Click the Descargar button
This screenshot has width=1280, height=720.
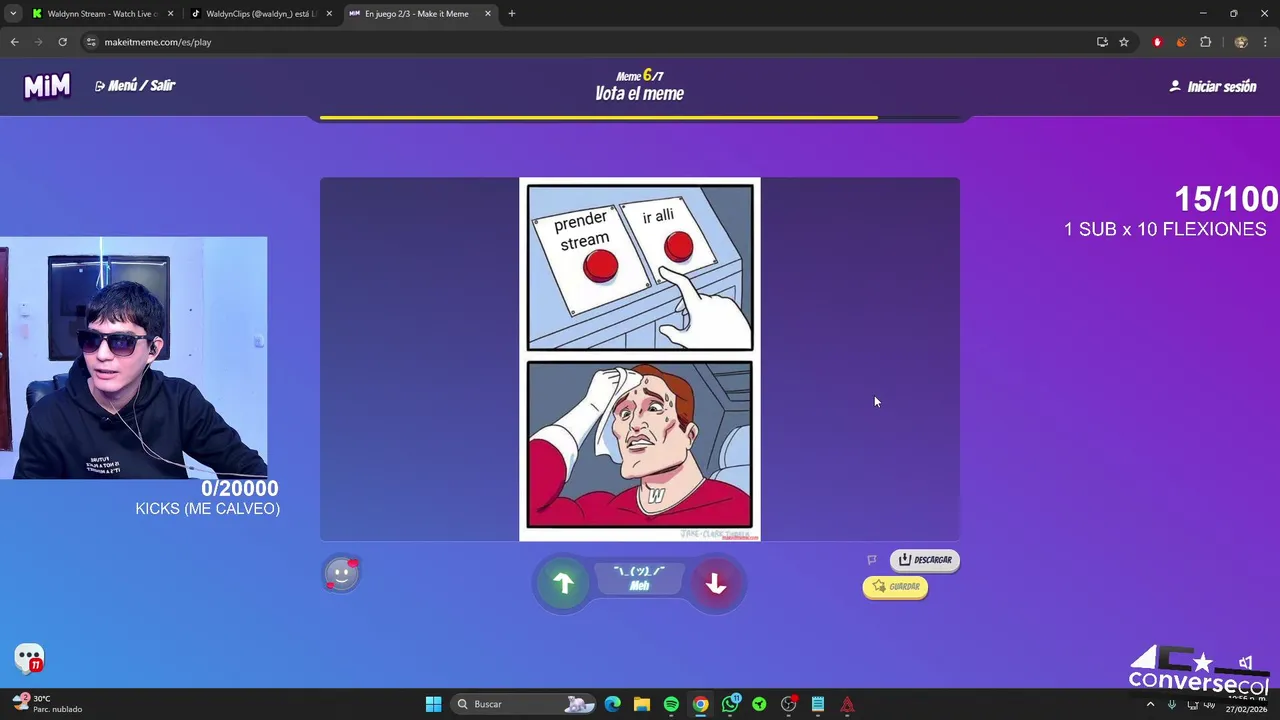click(x=925, y=560)
